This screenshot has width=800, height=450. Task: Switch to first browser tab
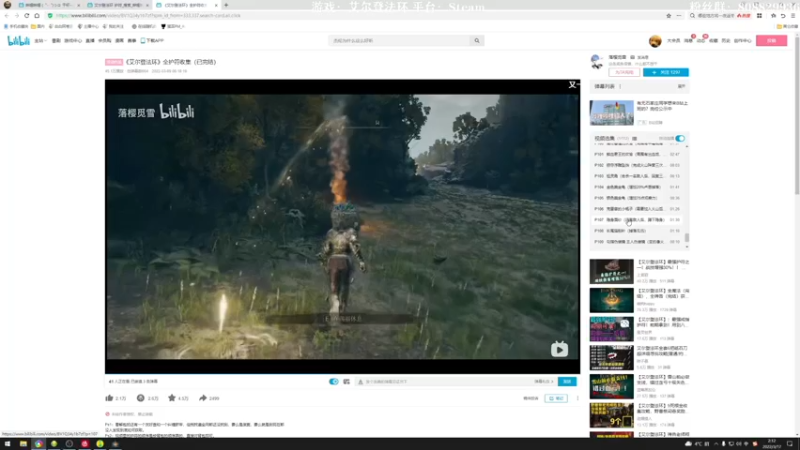(x=47, y=5)
